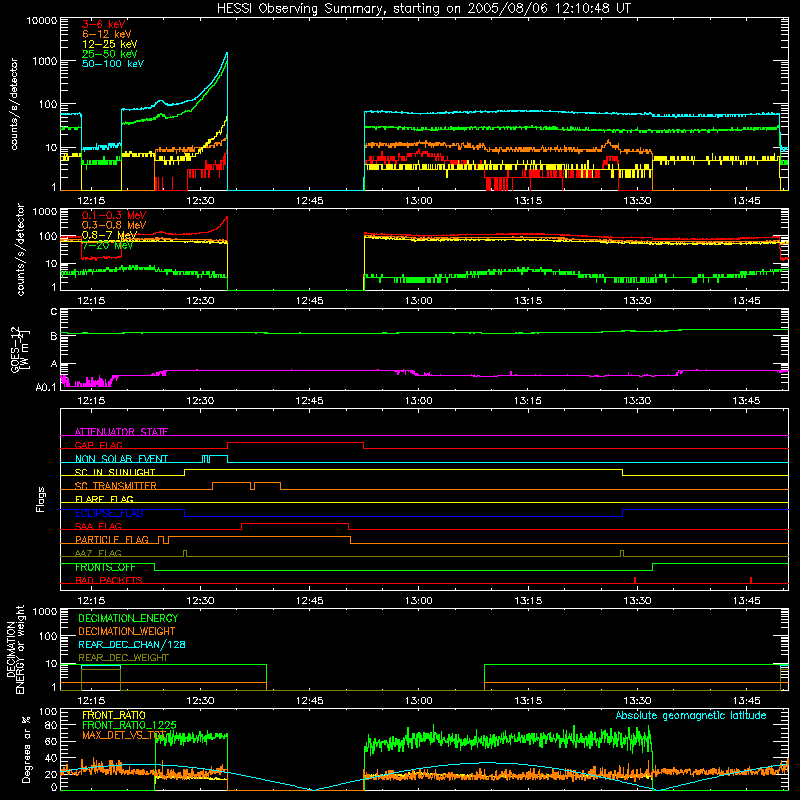Click the FLARE_FLAG label

coord(104,499)
